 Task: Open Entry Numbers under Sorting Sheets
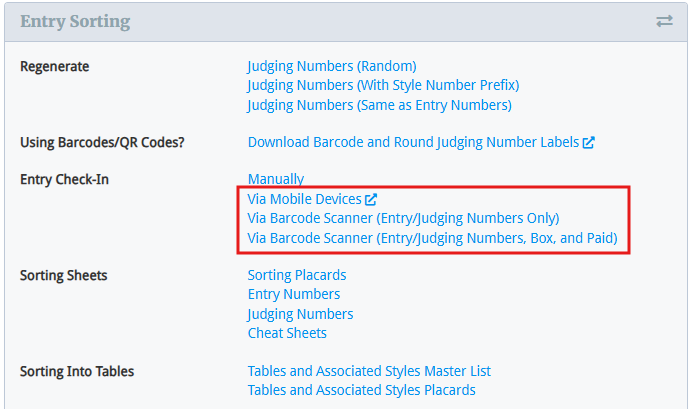pyautogui.click(x=294, y=294)
